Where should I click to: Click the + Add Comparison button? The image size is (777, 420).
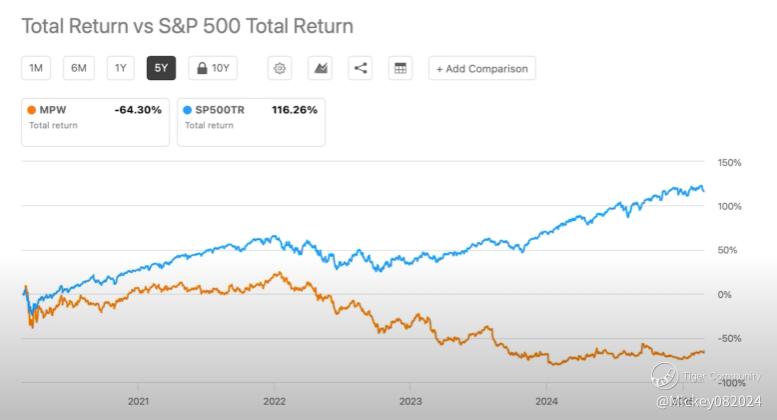pos(482,68)
